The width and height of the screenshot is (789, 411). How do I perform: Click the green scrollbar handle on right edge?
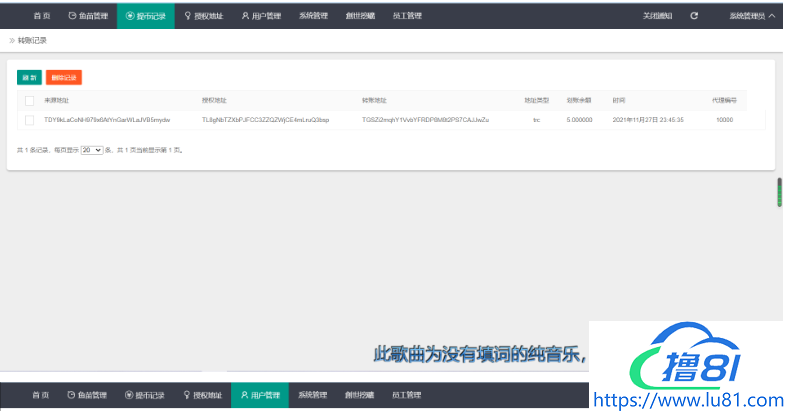pos(780,192)
